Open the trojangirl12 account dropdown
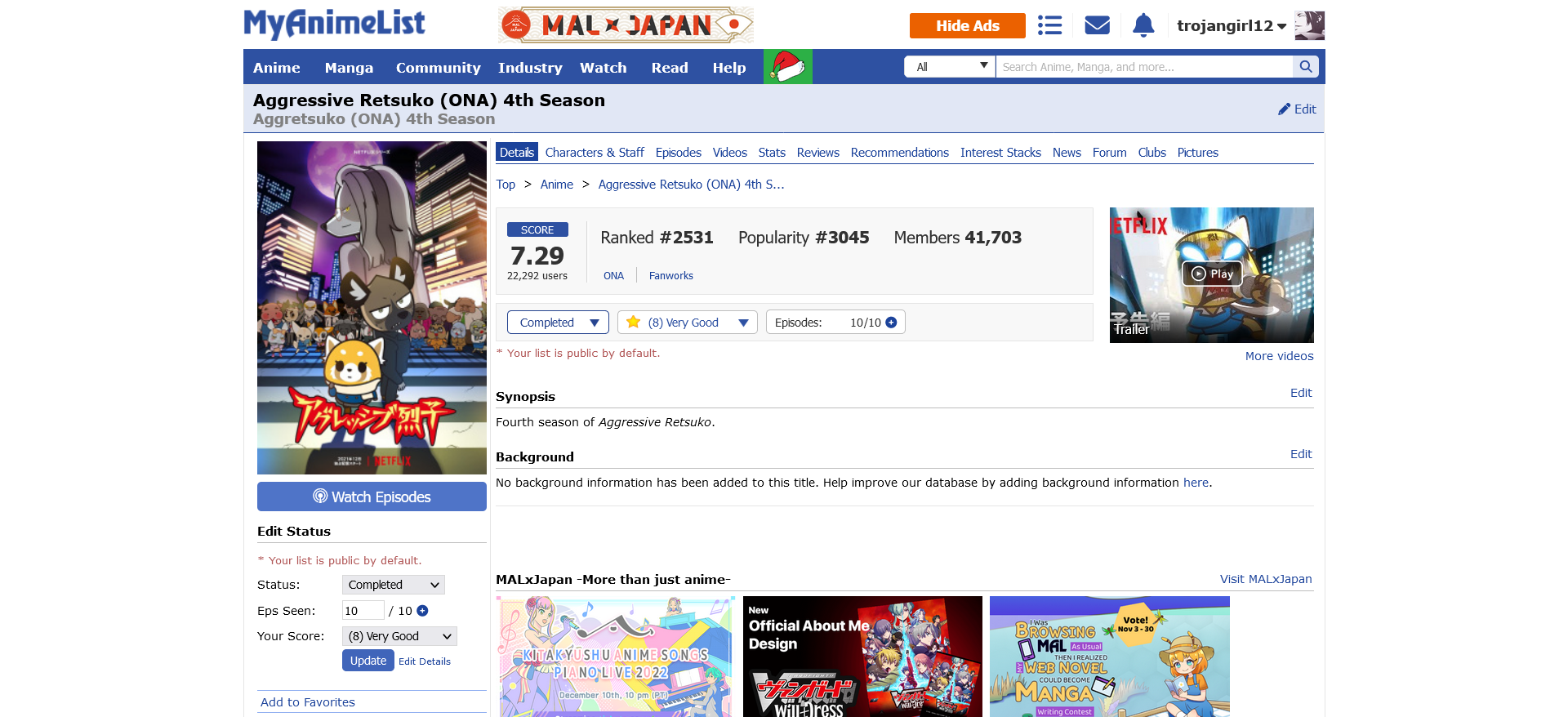The width and height of the screenshot is (1568, 717). (1231, 26)
